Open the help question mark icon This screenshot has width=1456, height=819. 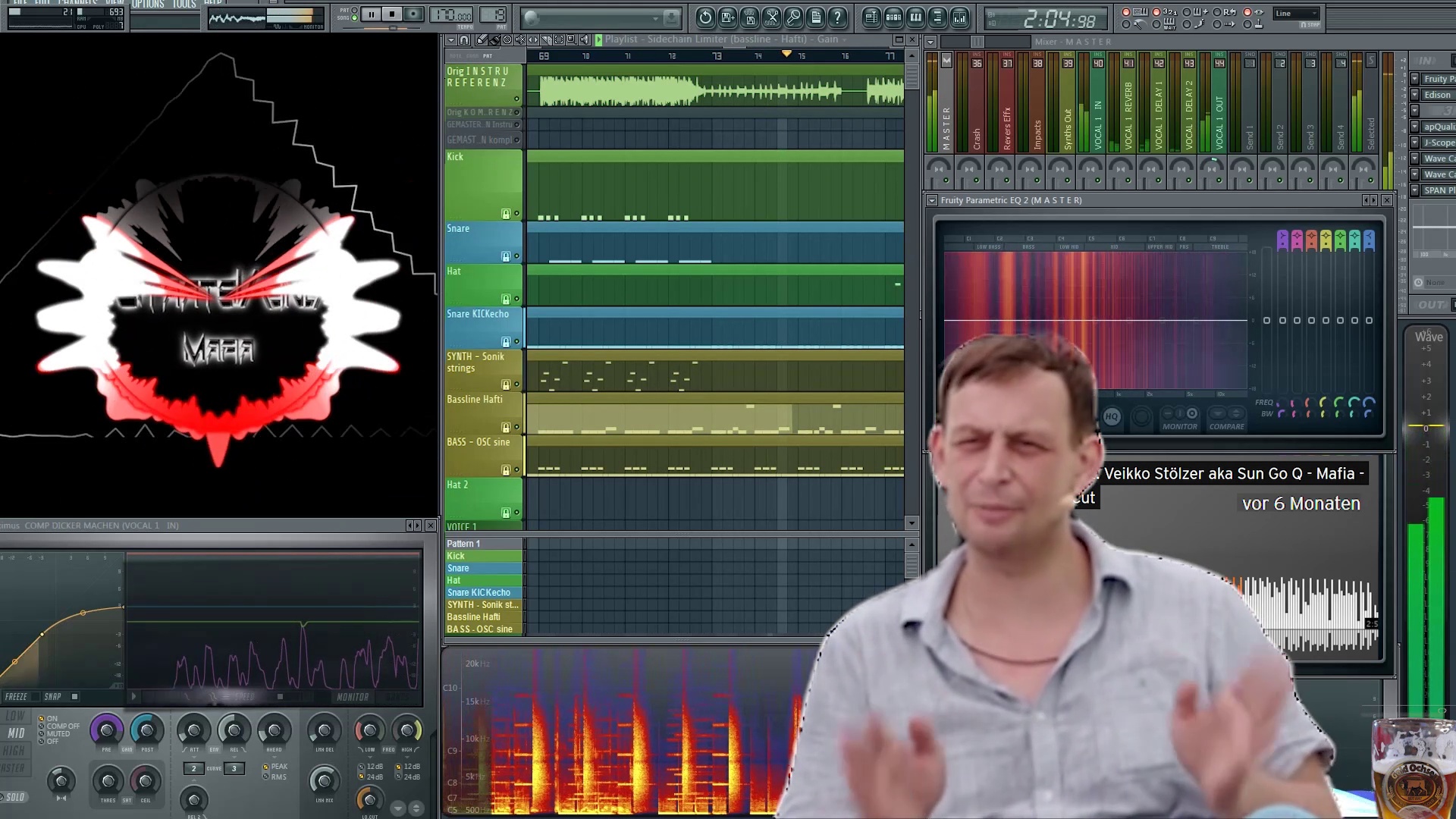point(837,17)
